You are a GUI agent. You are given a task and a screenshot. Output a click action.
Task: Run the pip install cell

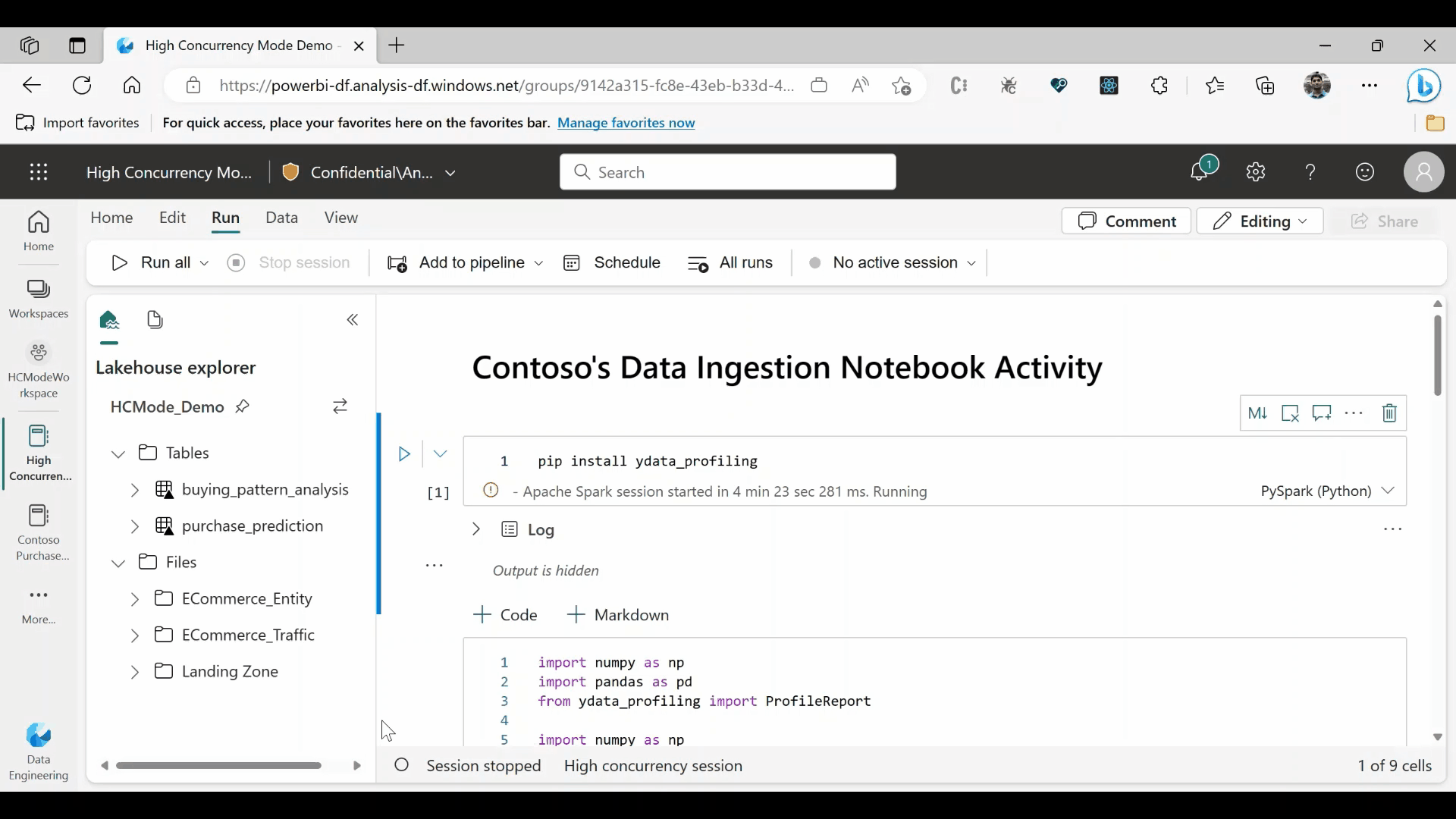[404, 454]
